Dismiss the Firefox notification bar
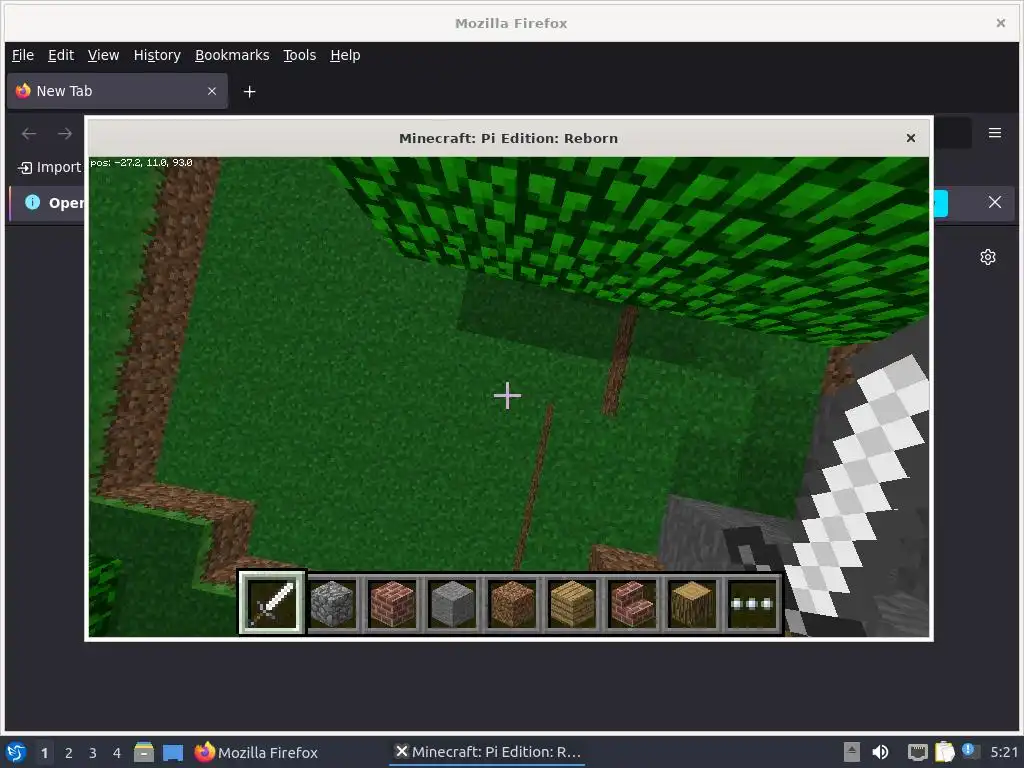 tap(995, 202)
